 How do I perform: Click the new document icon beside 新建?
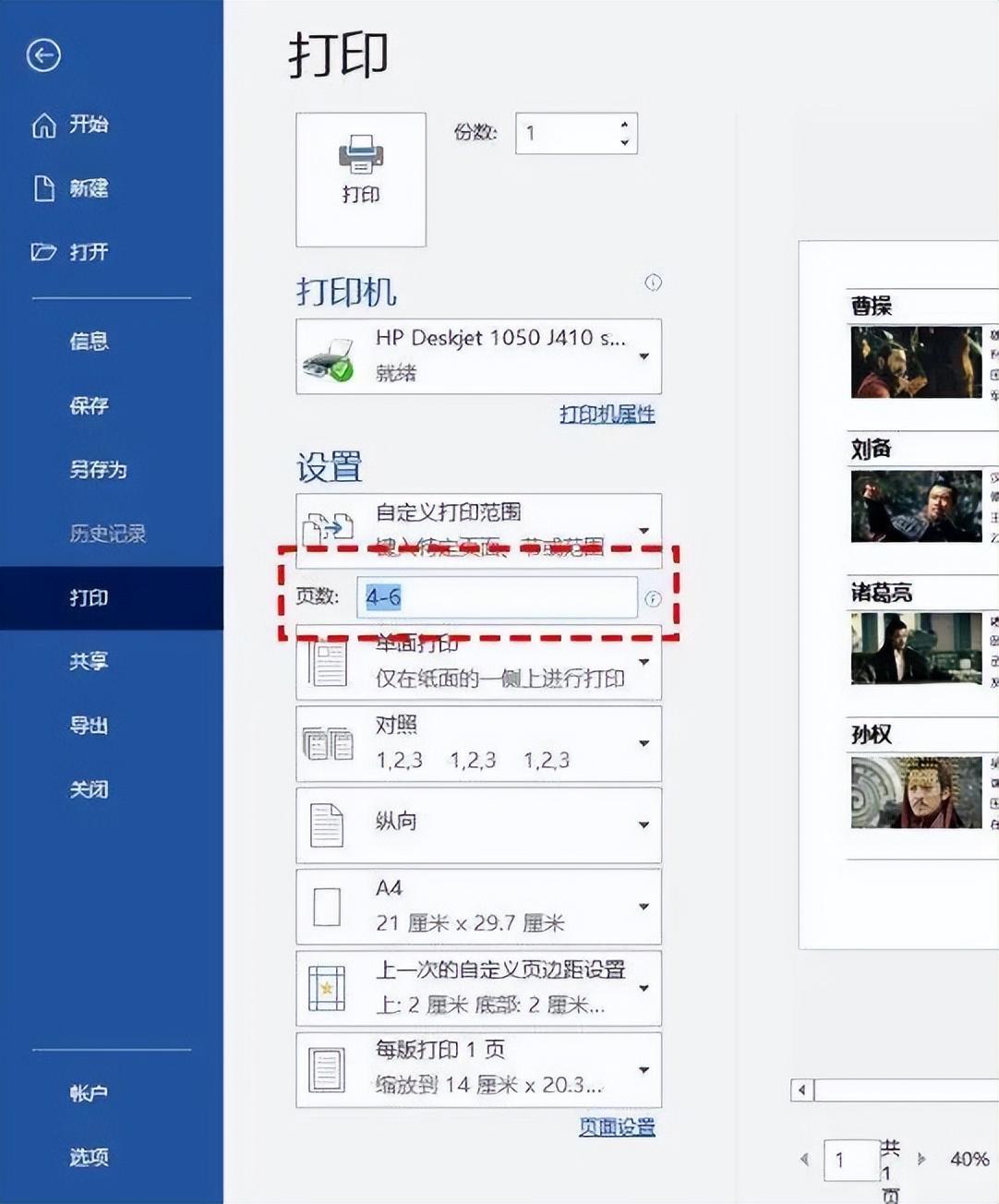point(43,188)
